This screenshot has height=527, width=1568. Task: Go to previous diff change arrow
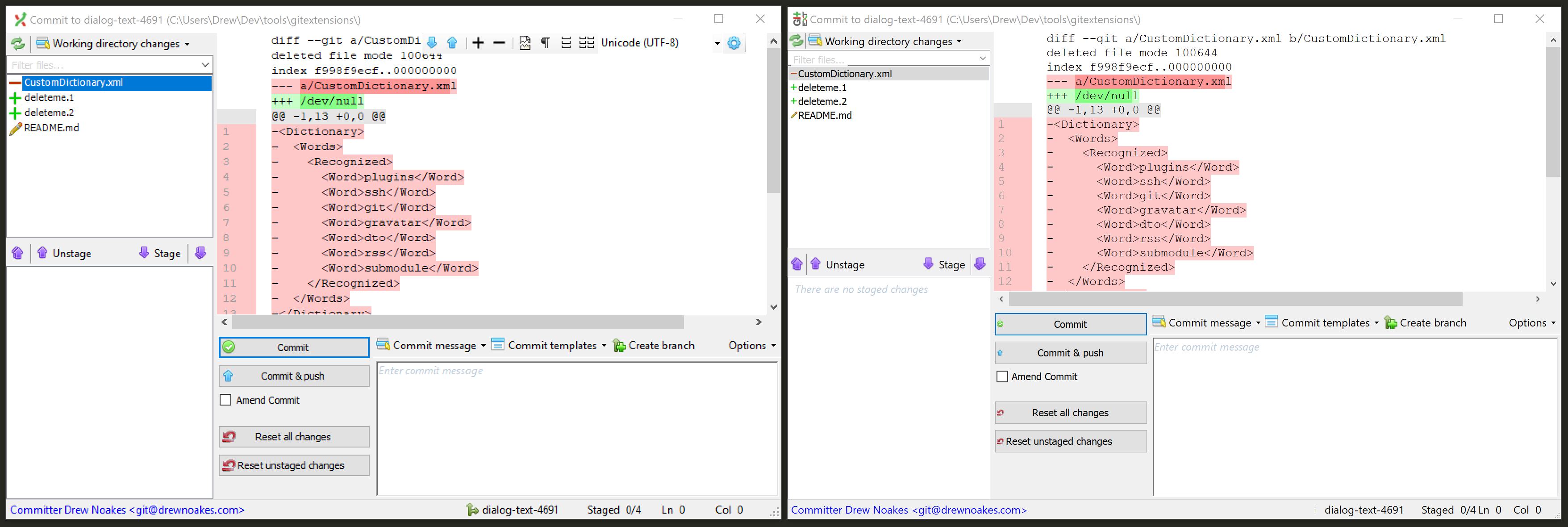[x=452, y=42]
